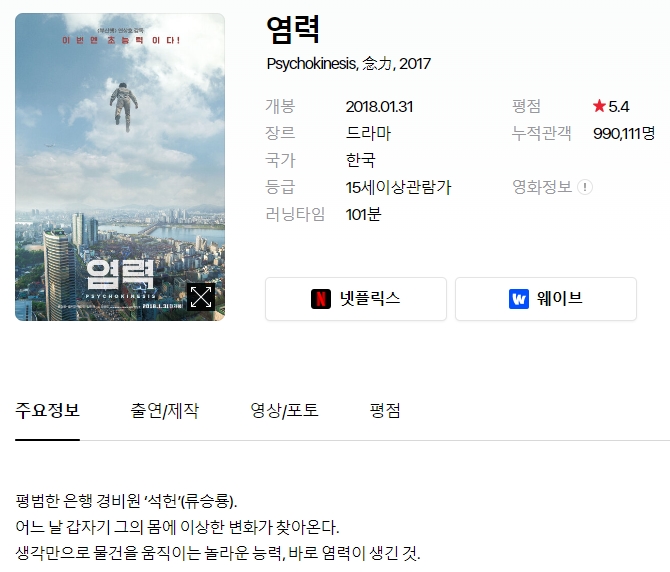
Task: Click the 염력 movie title heading
Action: [293, 29]
